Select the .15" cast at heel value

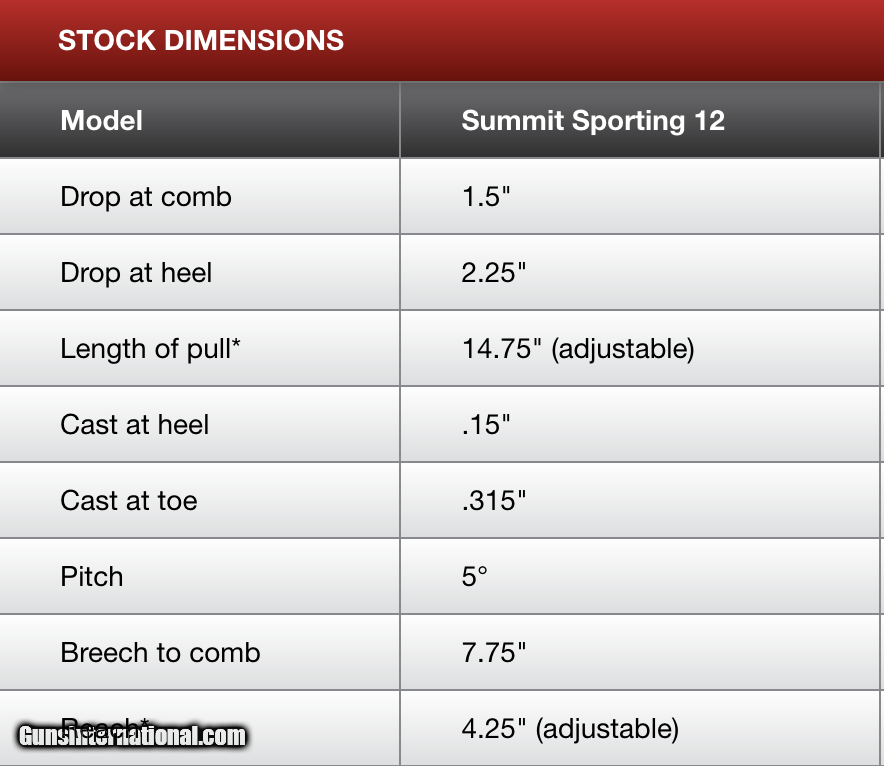(486, 424)
